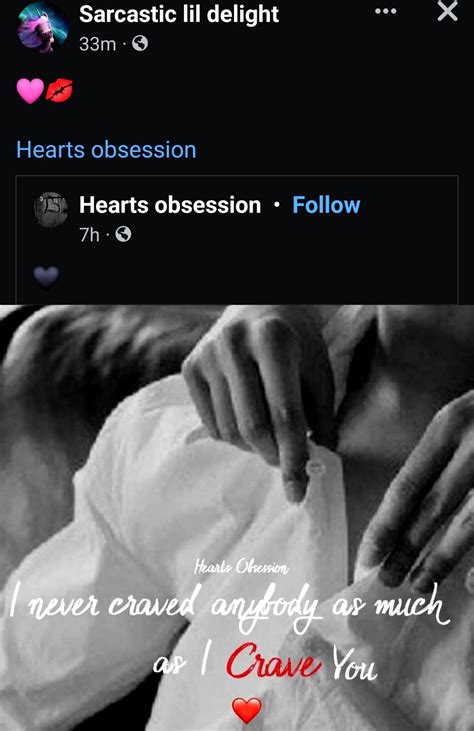Click the Hearts obsession bold page name
Image resolution: width=474 pixels, height=731 pixels.
tap(170, 205)
